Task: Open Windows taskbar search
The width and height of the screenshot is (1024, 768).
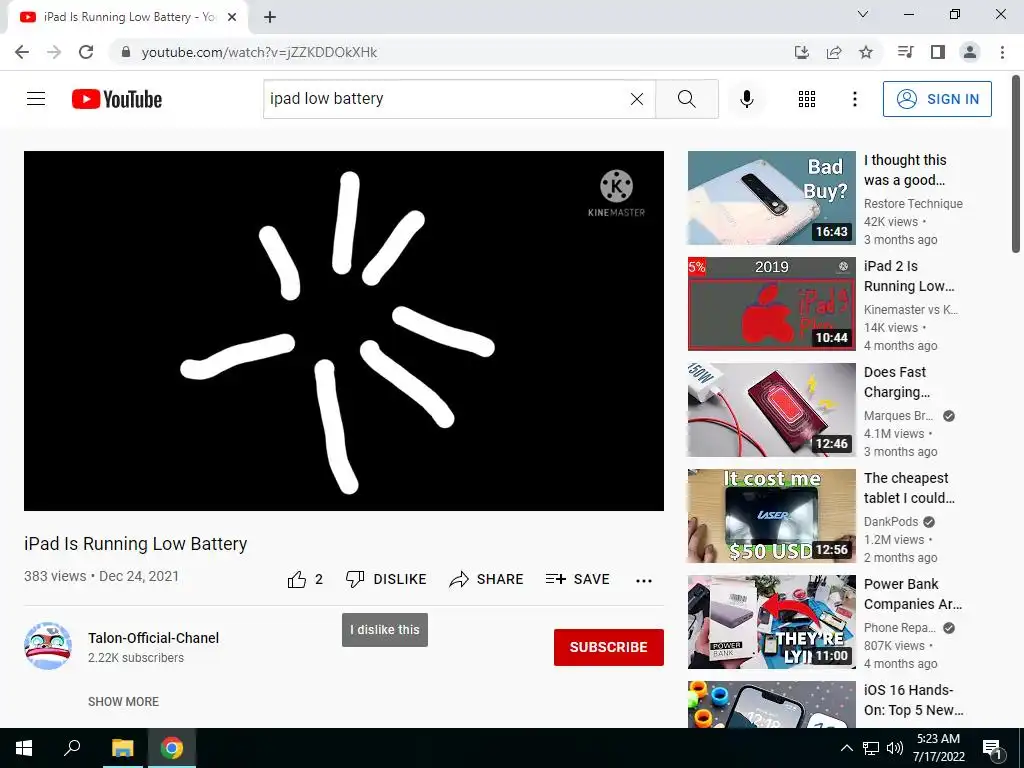Action: click(x=72, y=748)
